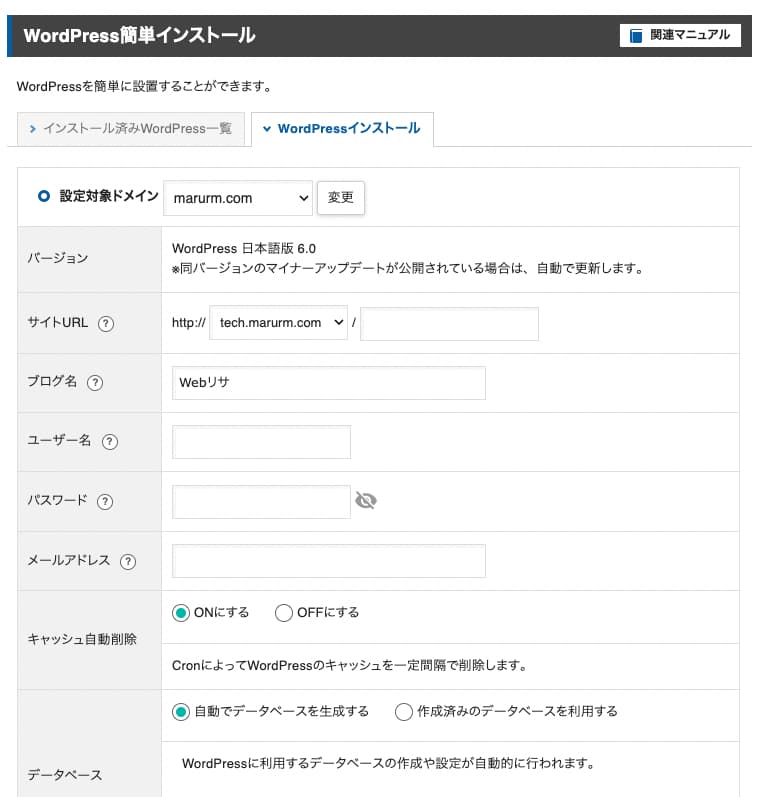This screenshot has width=761, height=797.
Task: Choose 自動でデータベースを生成する option
Action: point(181,712)
